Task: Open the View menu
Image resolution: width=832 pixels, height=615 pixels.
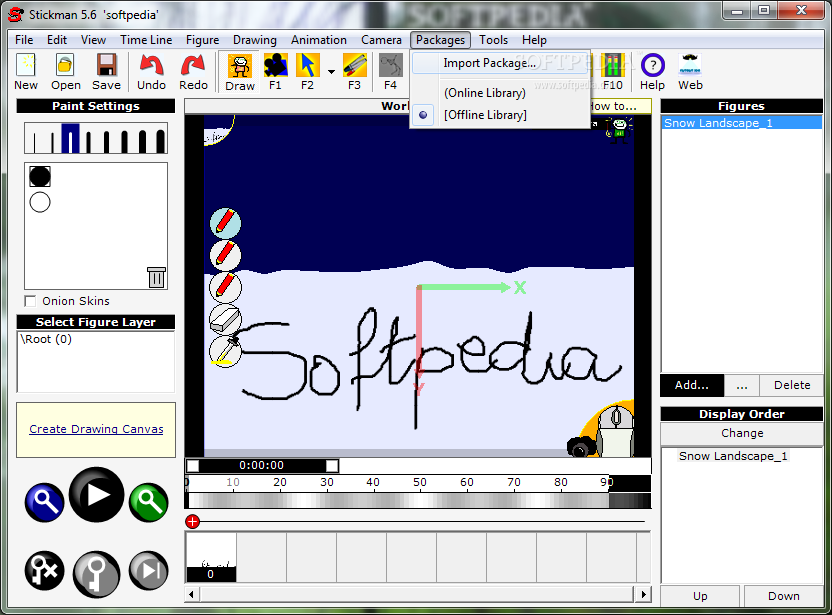Action: tap(93, 40)
